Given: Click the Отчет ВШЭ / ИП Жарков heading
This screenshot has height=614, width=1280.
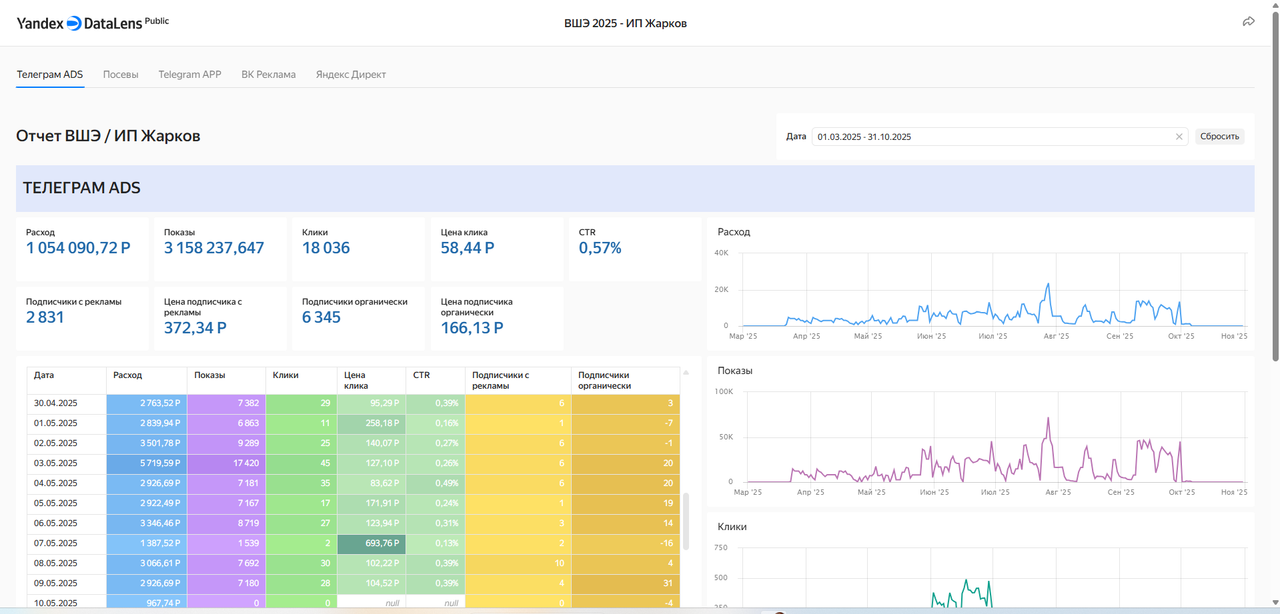Looking at the screenshot, I should pyautogui.click(x=108, y=136).
